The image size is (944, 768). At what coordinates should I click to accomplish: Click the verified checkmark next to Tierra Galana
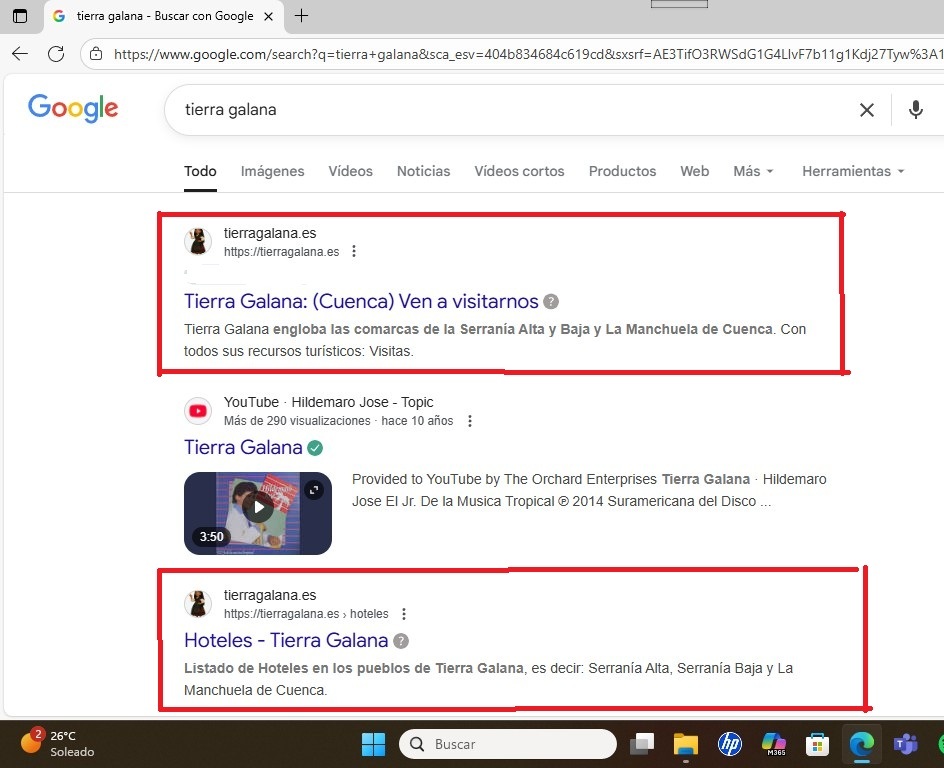[314, 447]
